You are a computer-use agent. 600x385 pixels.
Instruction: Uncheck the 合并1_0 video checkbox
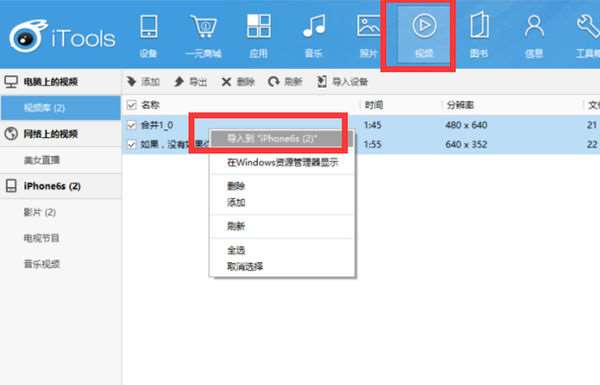(132, 125)
